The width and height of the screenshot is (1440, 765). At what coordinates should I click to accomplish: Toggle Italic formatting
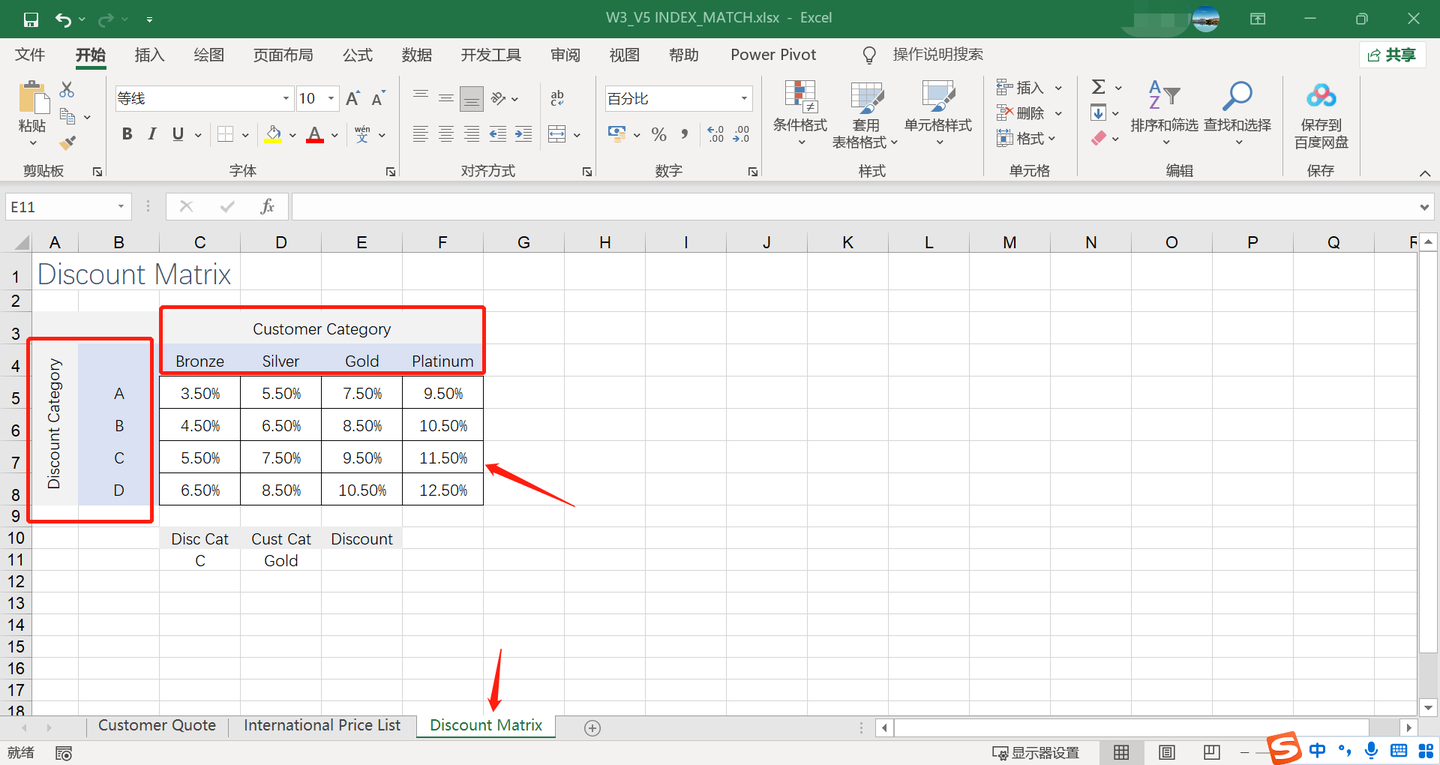[152, 134]
